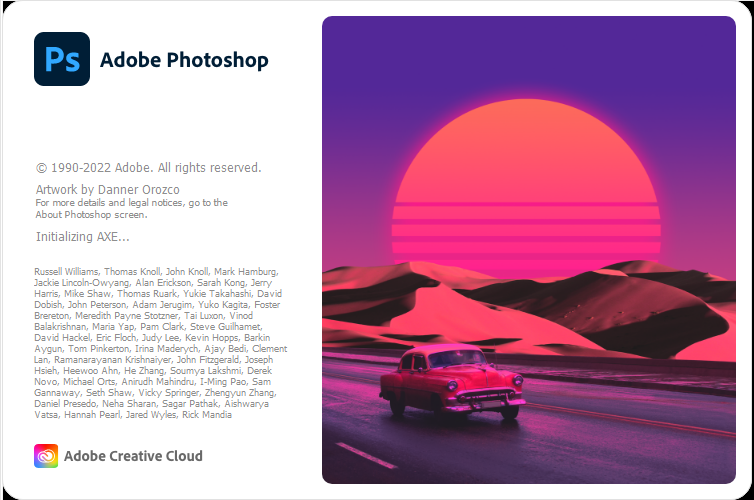Click the Artwork by Danner Orozco credit
The width and height of the screenshot is (754, 500).
pyautogui.click(x=108, y=189)
